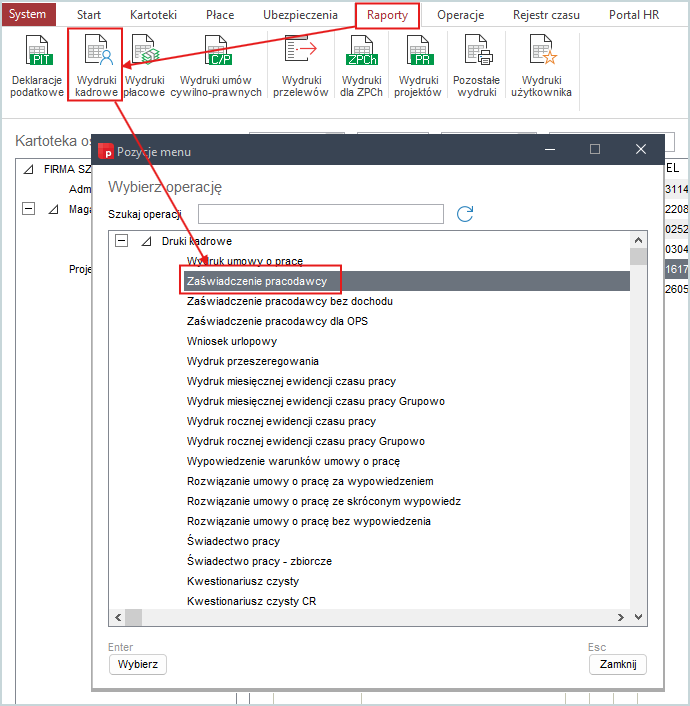Select Wydruk umowy o pracę
The width and height of the screenshot is (690, 706).
tap(245, 261)
